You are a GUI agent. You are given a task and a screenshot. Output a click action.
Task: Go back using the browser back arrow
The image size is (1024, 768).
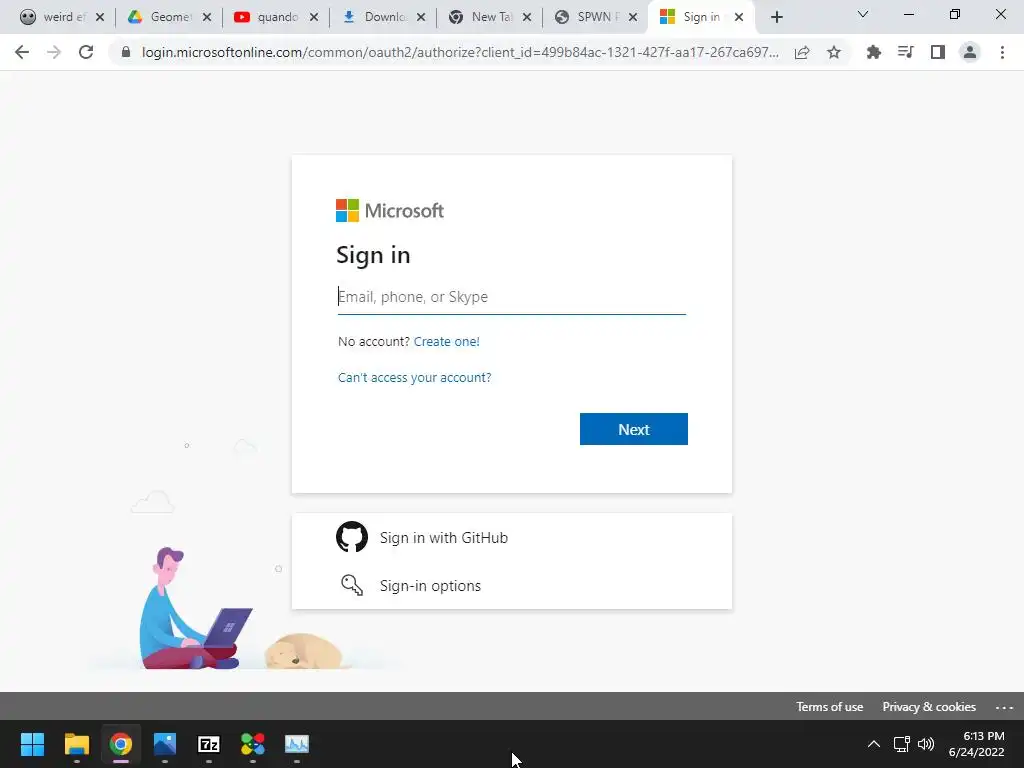[x=22, y=52]
